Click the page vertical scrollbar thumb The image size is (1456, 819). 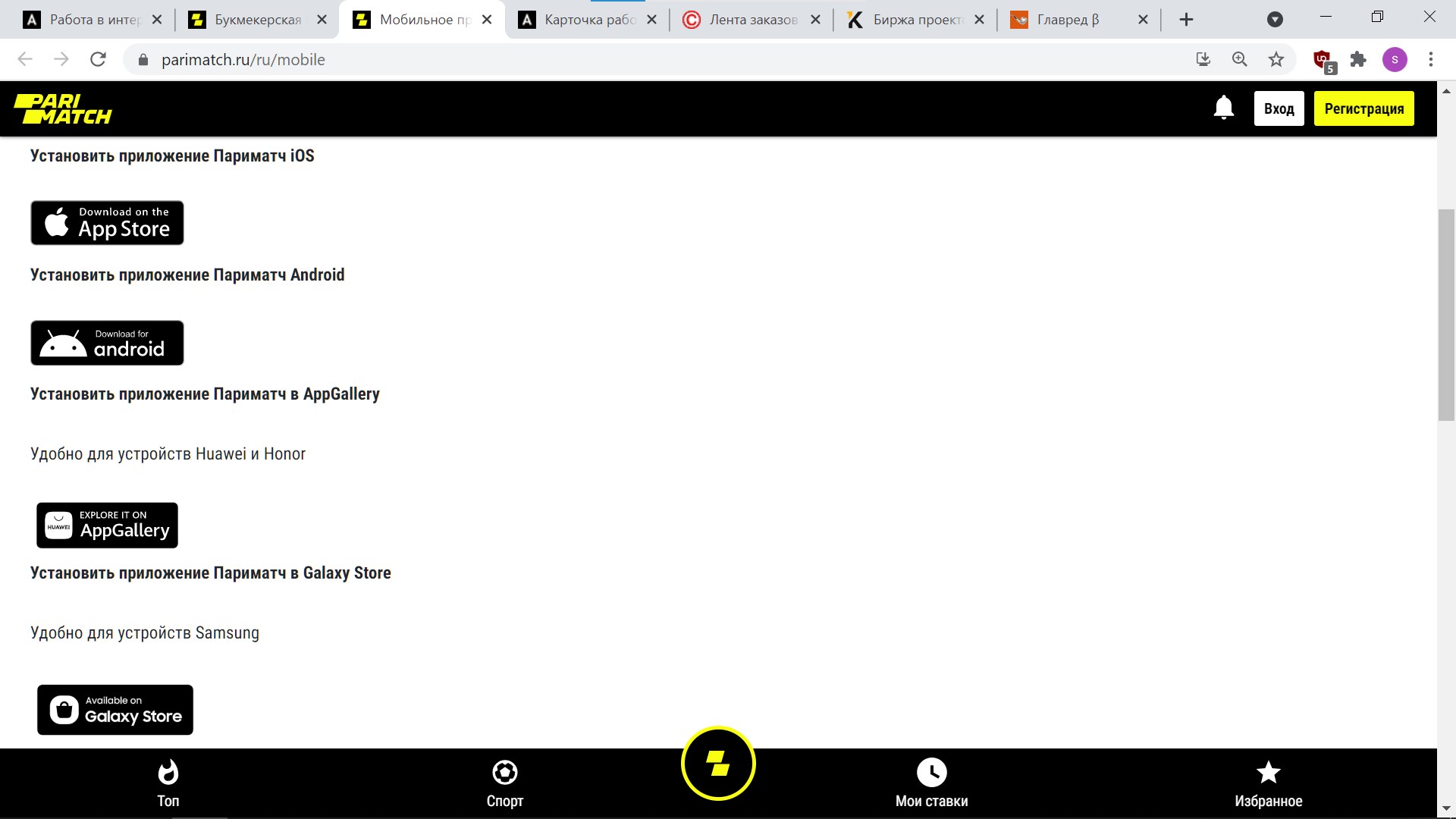coord(1446,315)
